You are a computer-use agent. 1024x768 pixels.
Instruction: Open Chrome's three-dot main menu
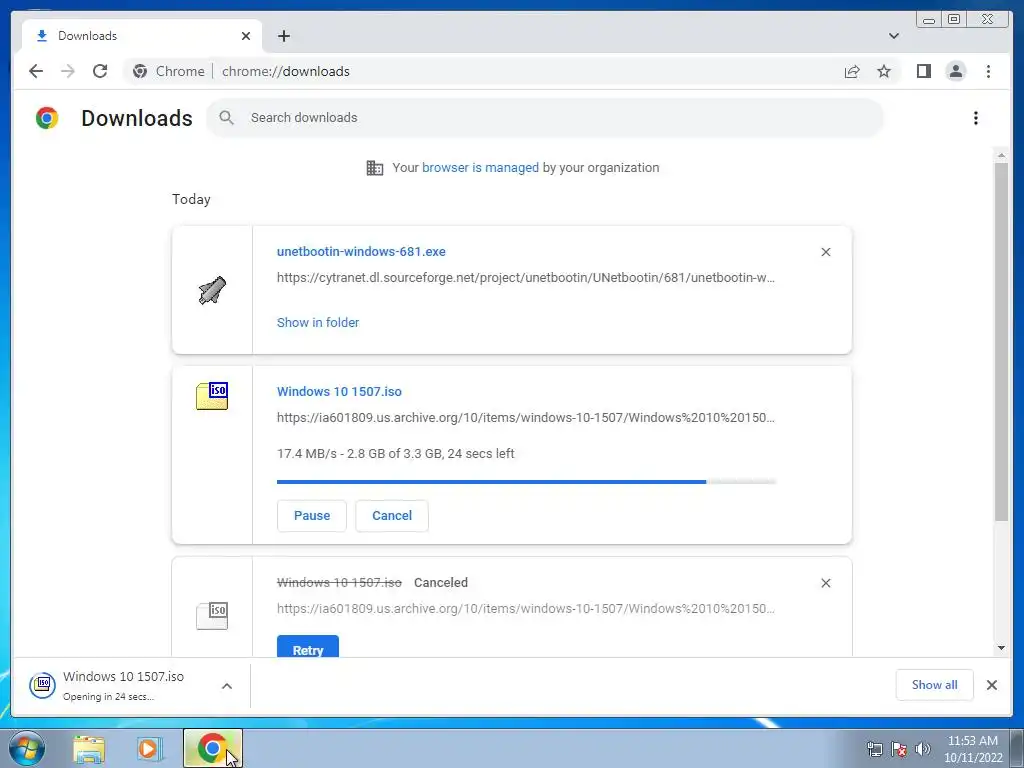988,71
